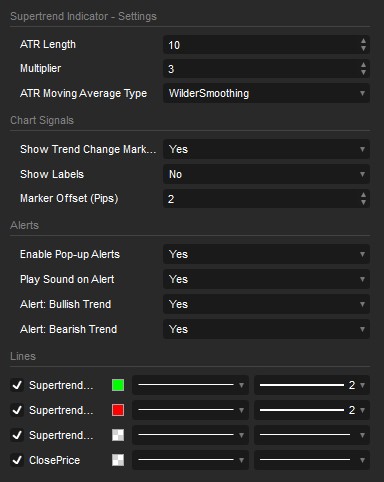Click the 'Enable Pop-up Alerts' label
This screenshot has height=482, width=384.
pyautogui.click(x=70, y=255)
